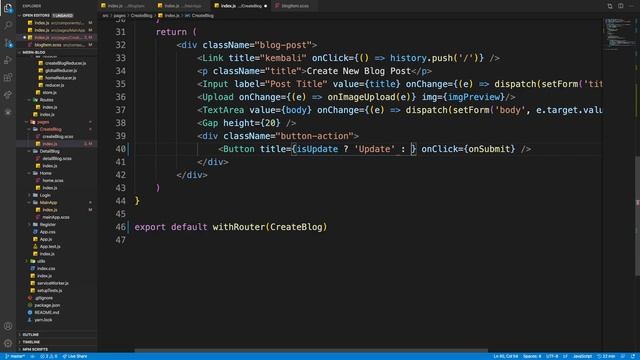Open createBlog.scss in explorer
The width and height of the screenshot is (640, 360).
(x=58, y=136)
